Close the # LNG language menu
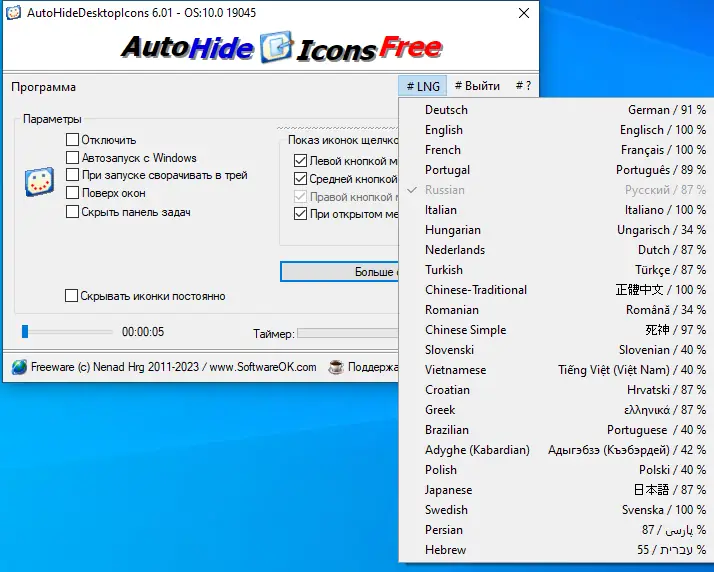Screen dimensions: 714x572 (x=423, y=86)
